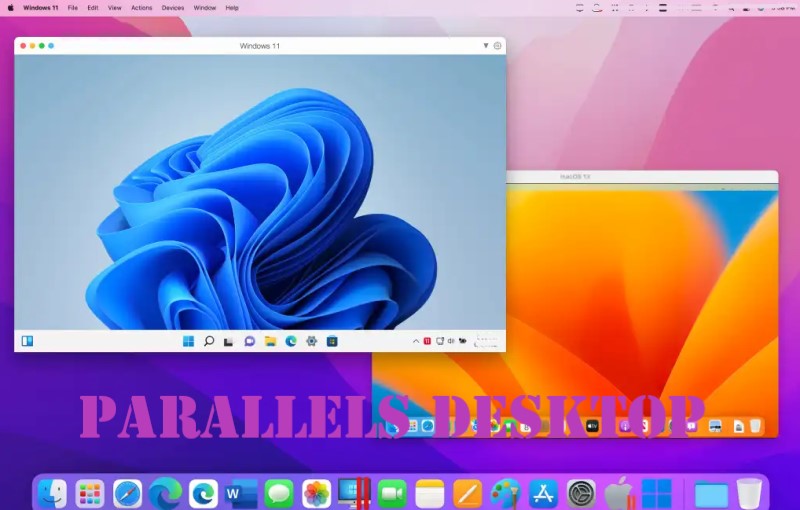Image resolution: width=800 pixels, height=510 pixels.
Task: Open File Explorer on the Windows taskbar
Action: 270,341
